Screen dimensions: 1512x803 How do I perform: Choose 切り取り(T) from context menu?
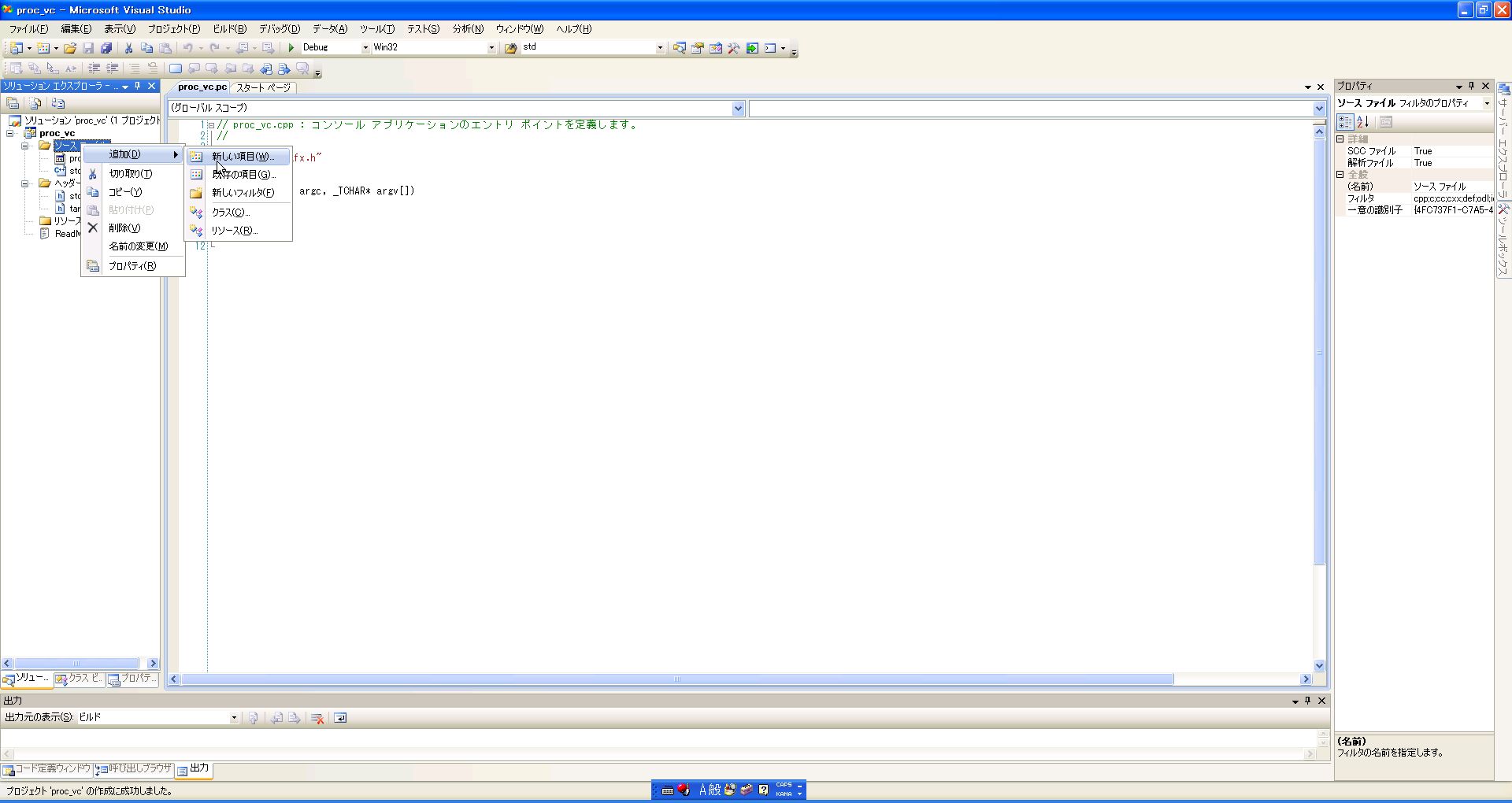pyautogui.click(x=133, y=174)
